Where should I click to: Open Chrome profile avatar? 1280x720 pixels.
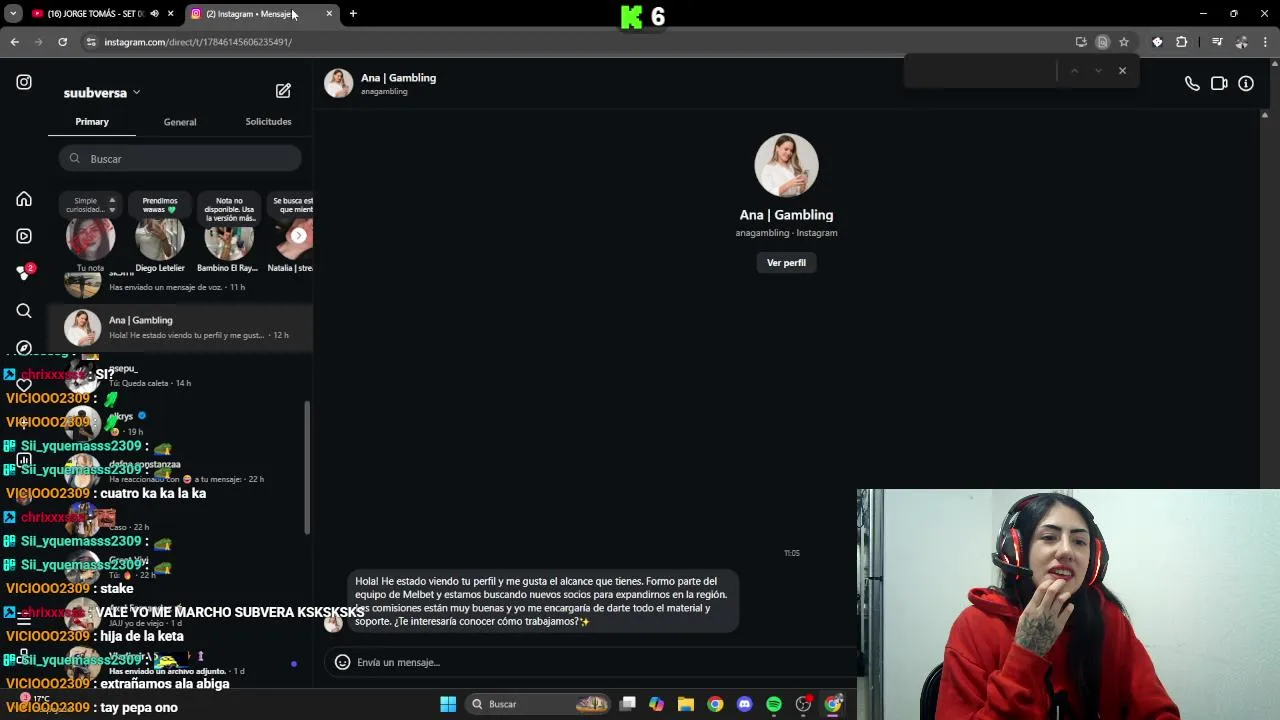point(1241,42)
